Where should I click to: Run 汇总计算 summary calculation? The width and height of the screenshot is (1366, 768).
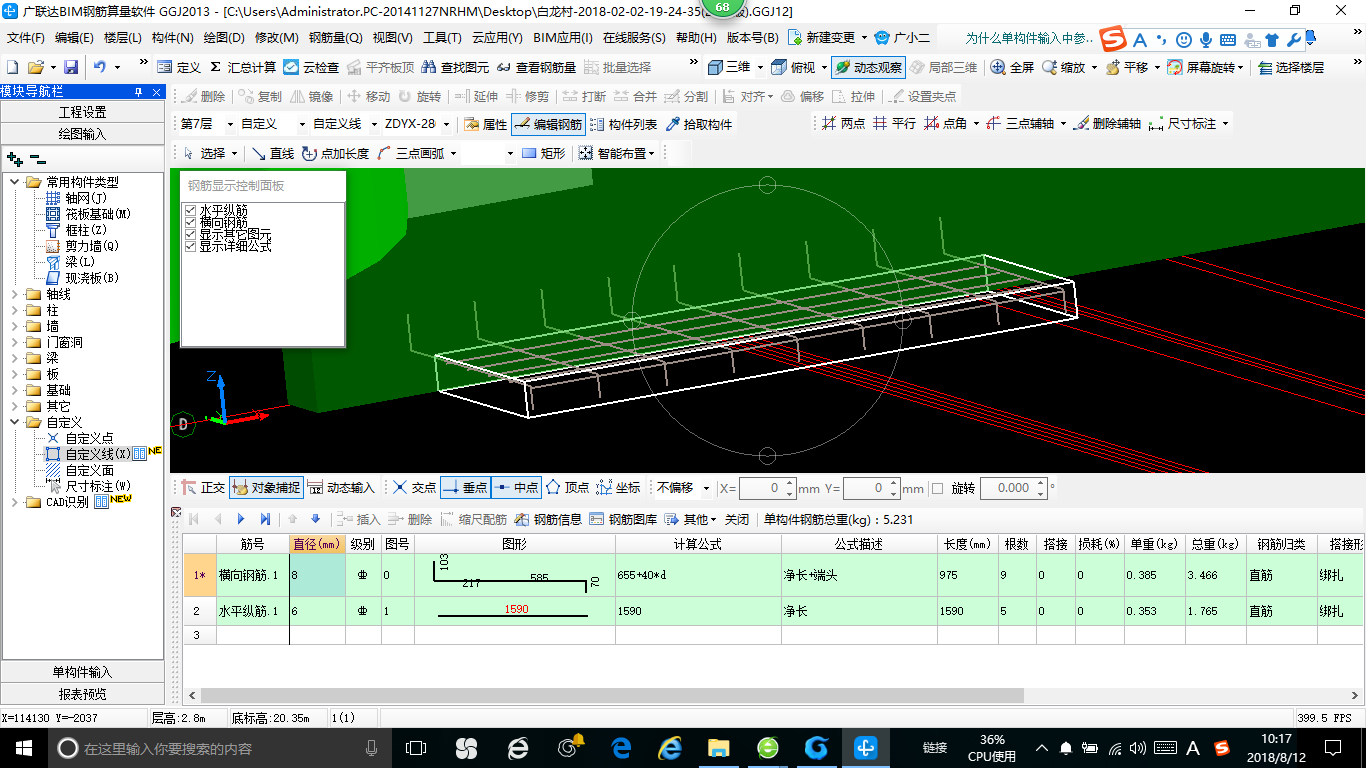click(243, 67)
